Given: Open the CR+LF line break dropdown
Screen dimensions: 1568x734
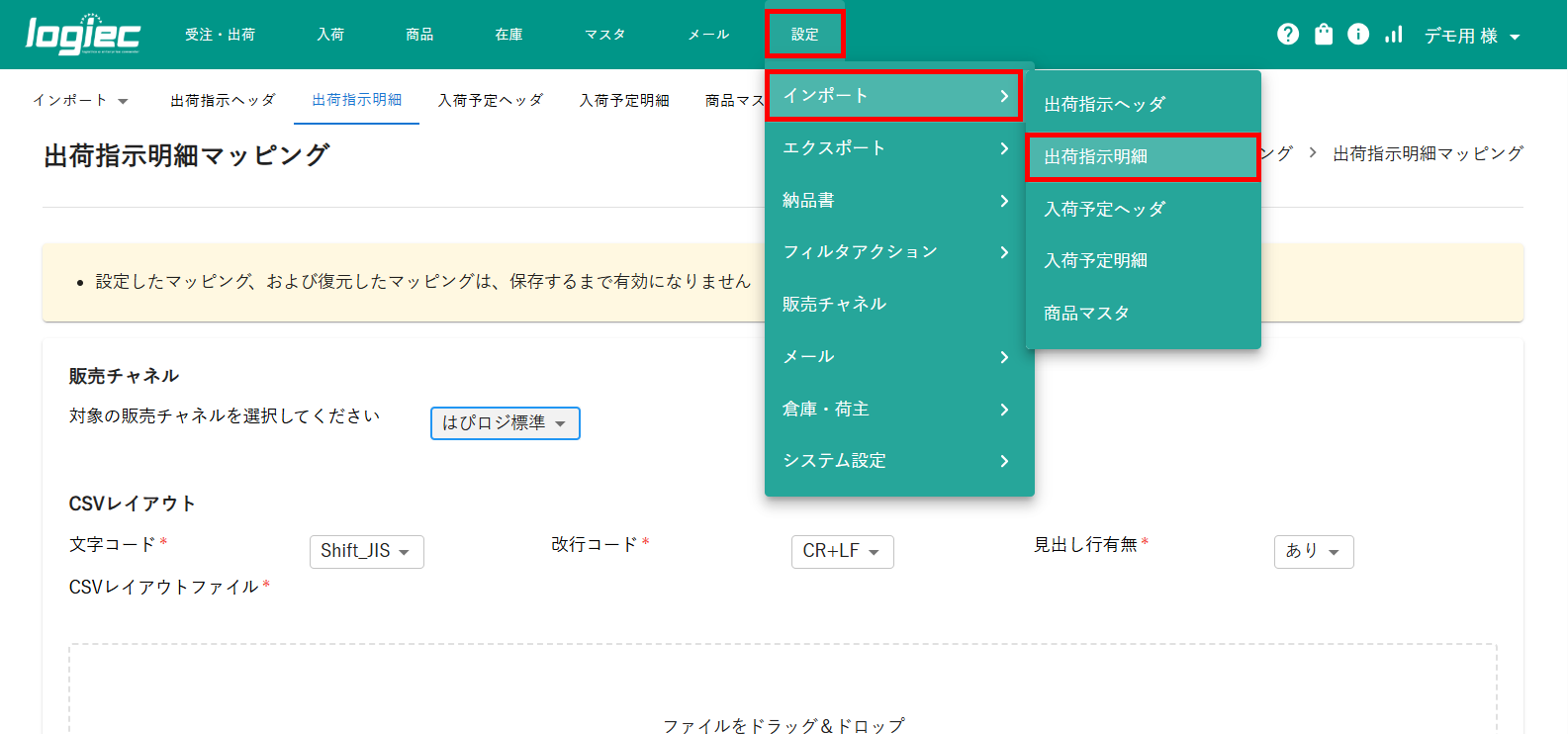Looking at the screenshot, I should (x=842, y=552).
